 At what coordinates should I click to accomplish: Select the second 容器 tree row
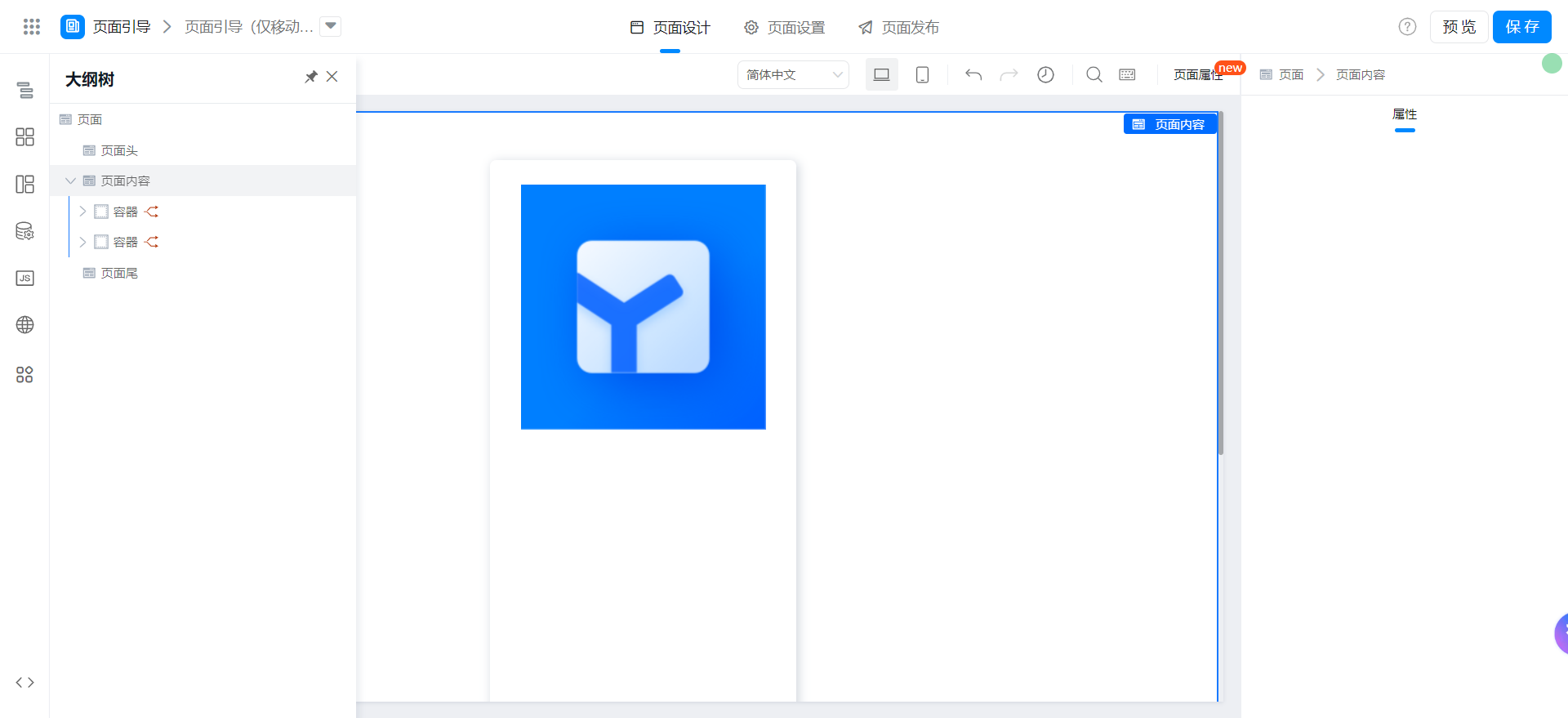[203, 242]
